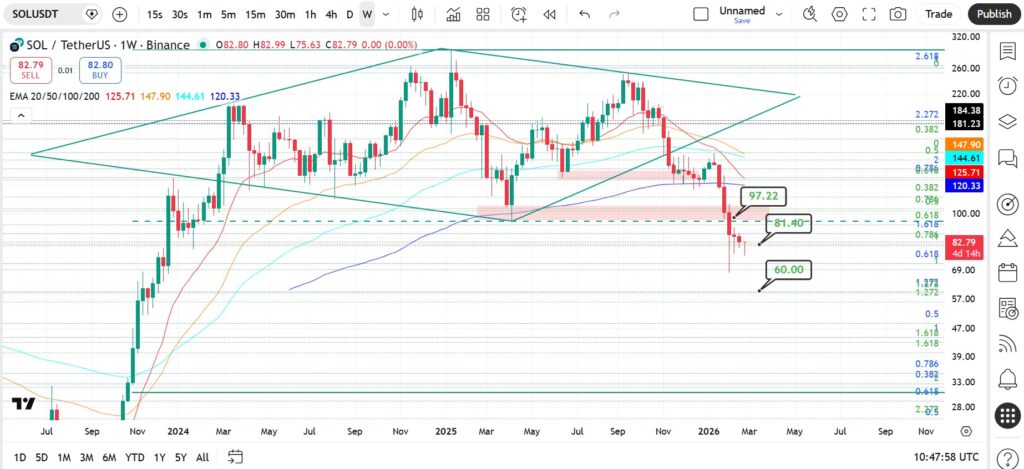
Task: Open the pyramid icon sidebar panel
Action: [x=1007, y=237]
